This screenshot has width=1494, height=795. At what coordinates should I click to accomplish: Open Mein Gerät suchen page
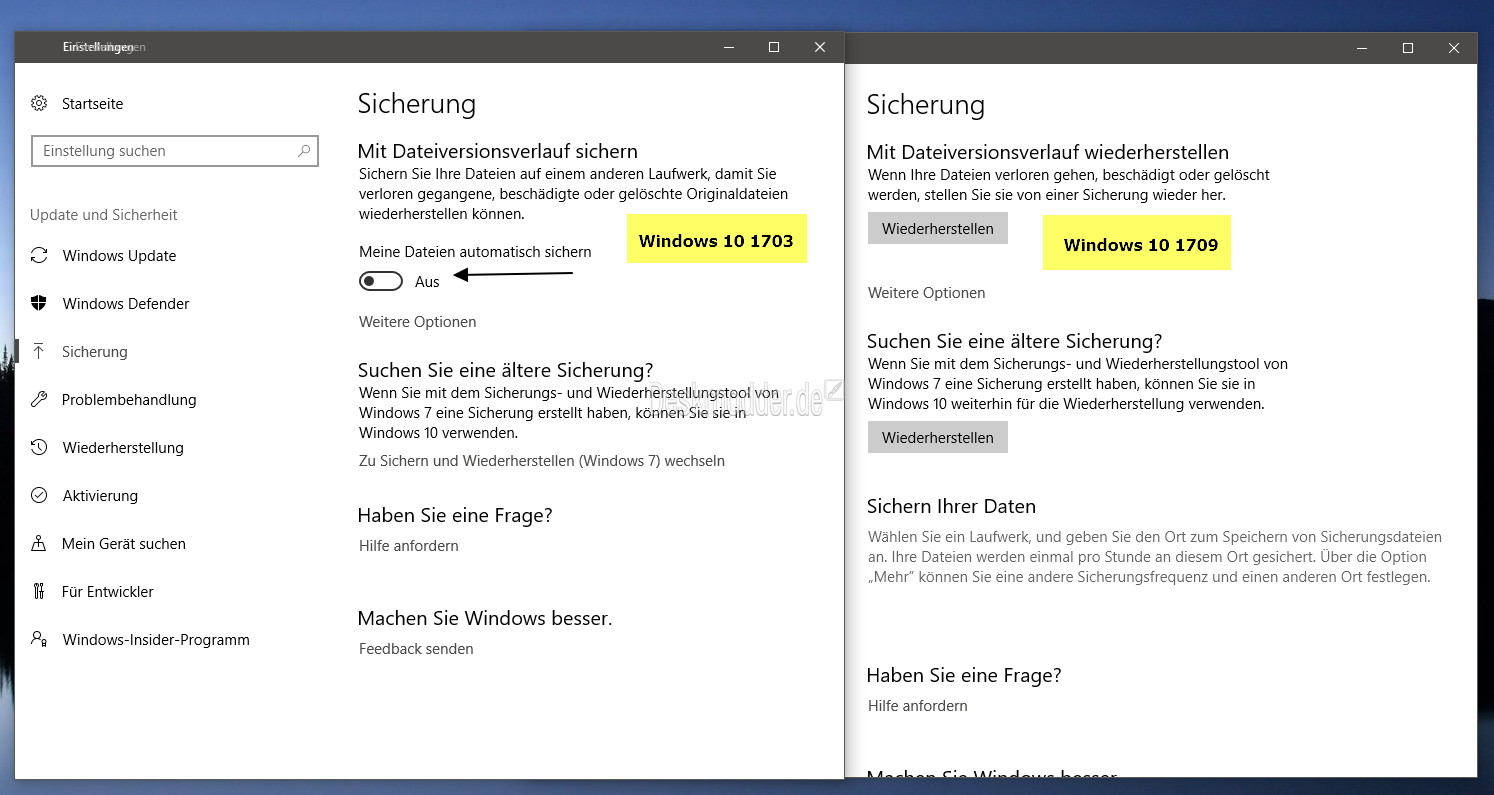(x=124, y=544)
